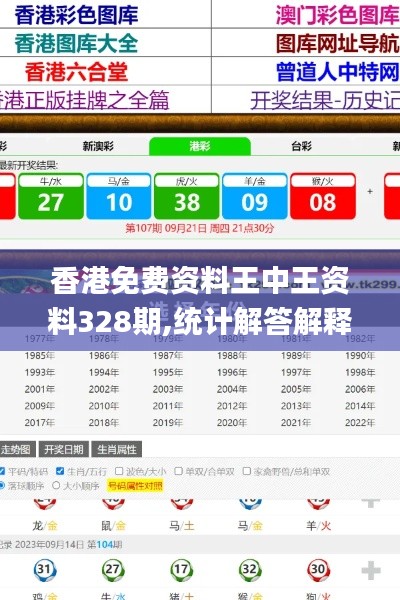This screenshot has width=400, height=600.
Task: Select year 2014年
Action: [360, 406]
